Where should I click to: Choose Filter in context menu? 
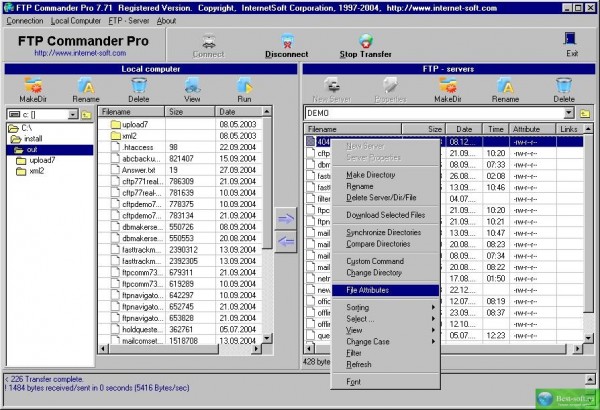[385, 353]
